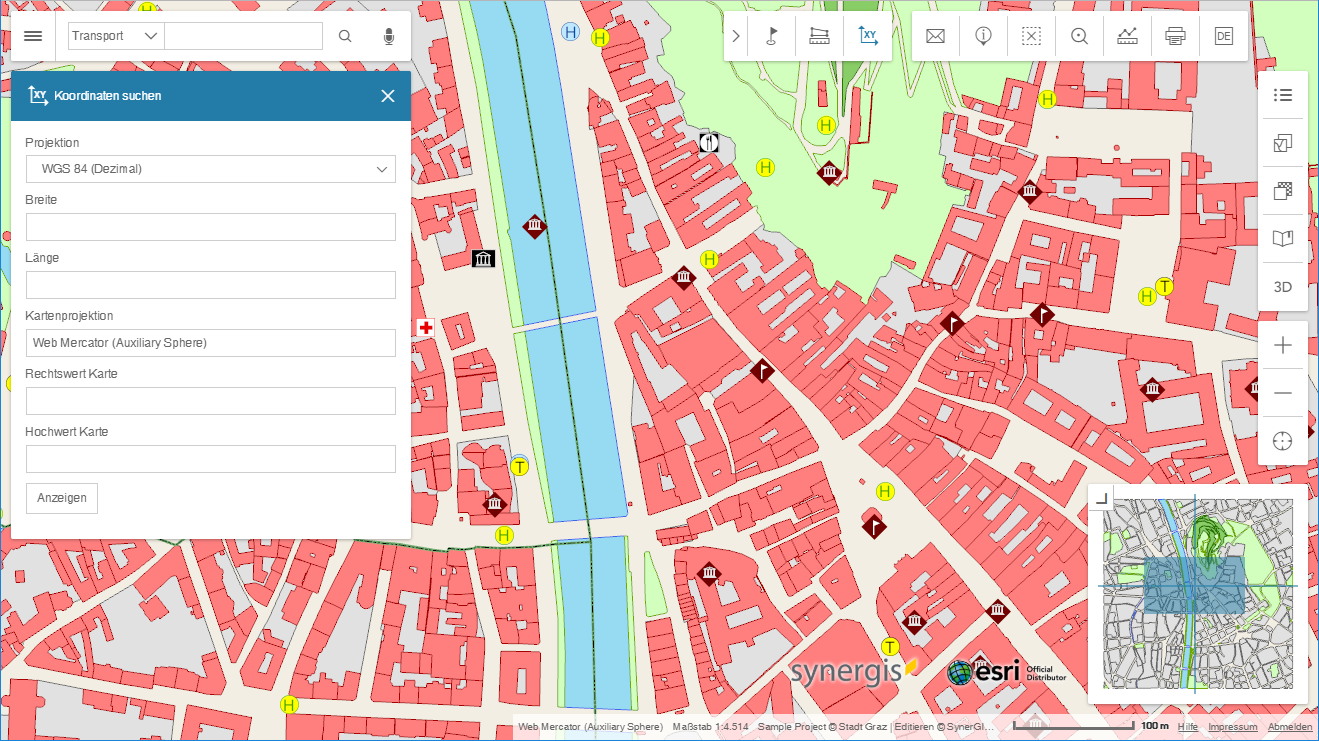Click the microphone voice search icon
The height and width of the screenshot is (741, 1319).
389,36
